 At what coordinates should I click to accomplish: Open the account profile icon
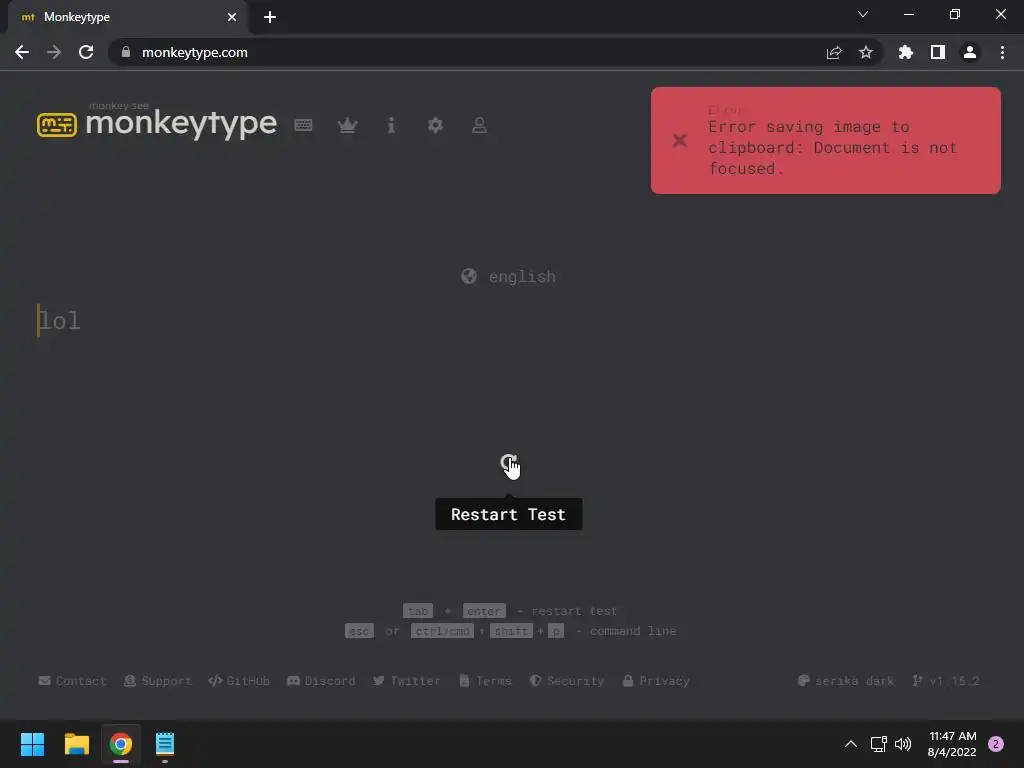click(x=479, y=125)
